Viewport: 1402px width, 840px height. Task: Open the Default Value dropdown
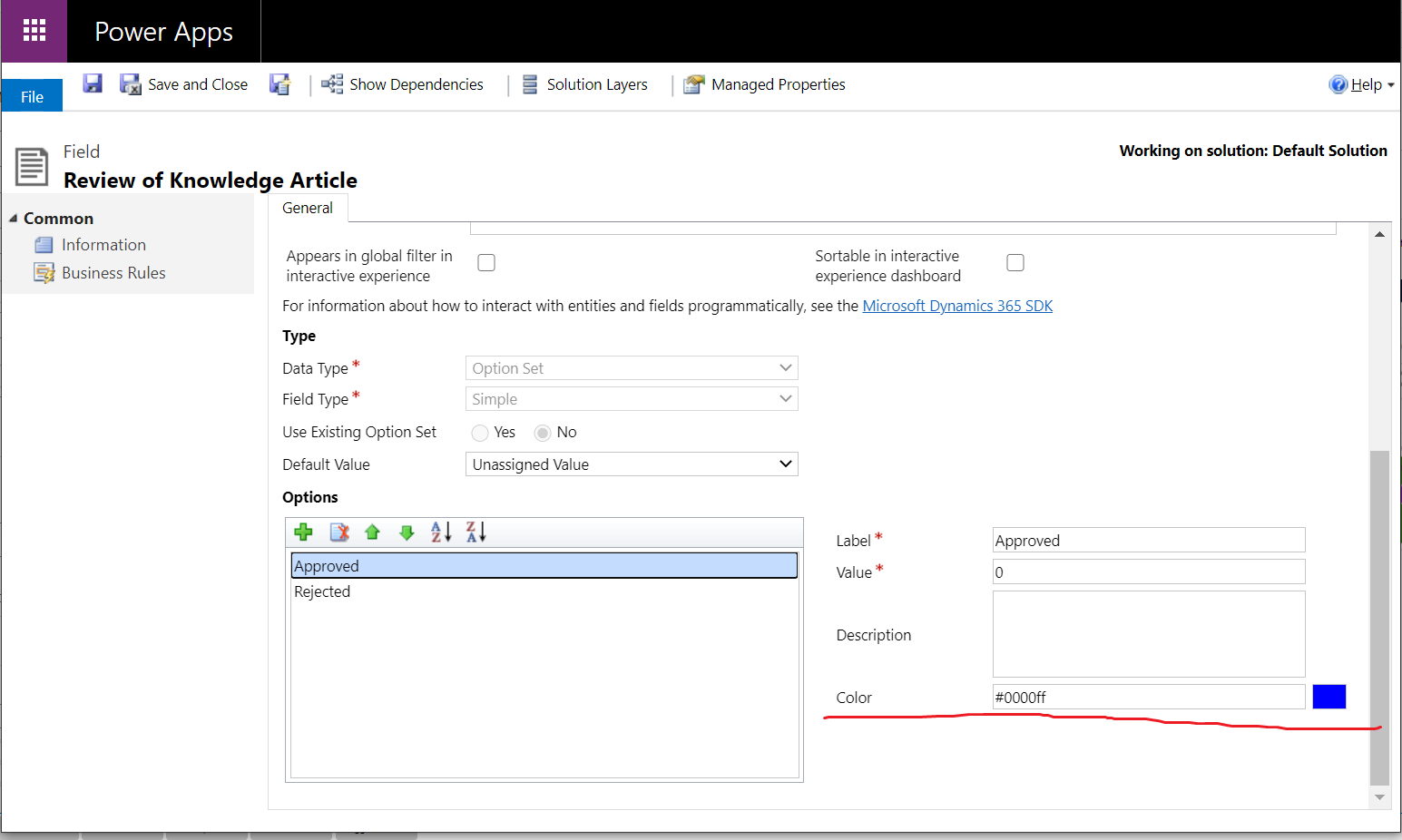tap(632, 464)
